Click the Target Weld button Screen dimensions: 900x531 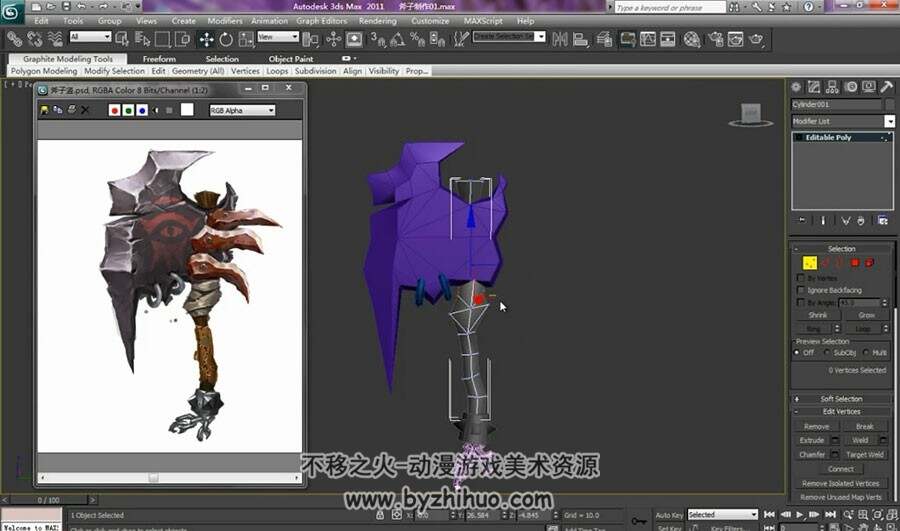tap(864, 454)
